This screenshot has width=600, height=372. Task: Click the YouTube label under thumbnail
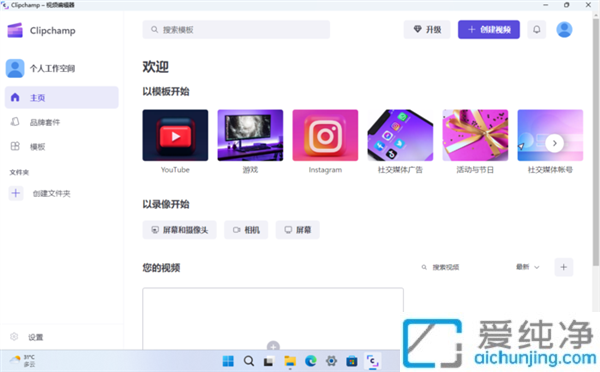(x=175, y=170)
